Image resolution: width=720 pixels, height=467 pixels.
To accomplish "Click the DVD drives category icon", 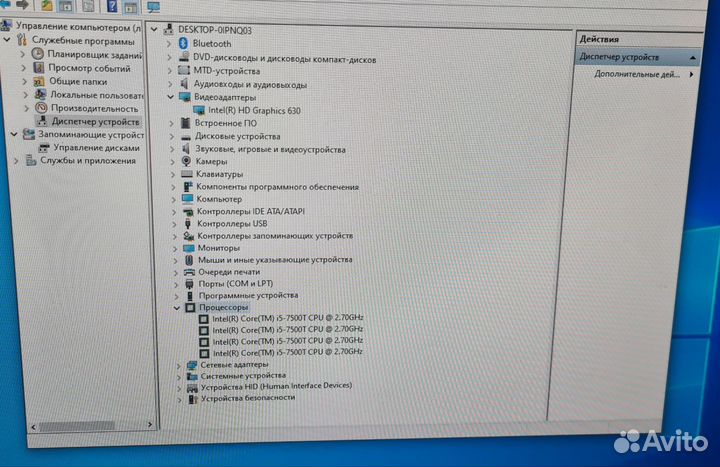I will (x=184, y=57).
